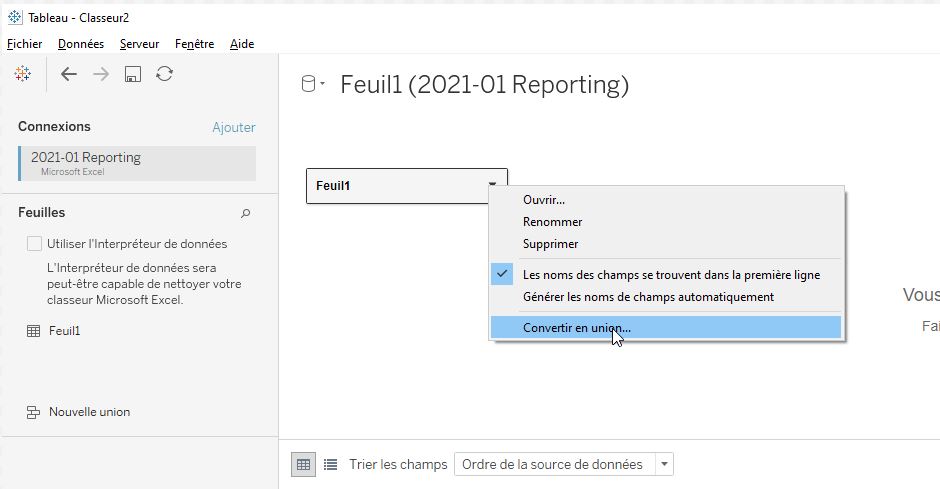Click the data source title Feuil1 (2021-01 Reporting)
This screenshot has width=940, height=489.
click(484, 84)
